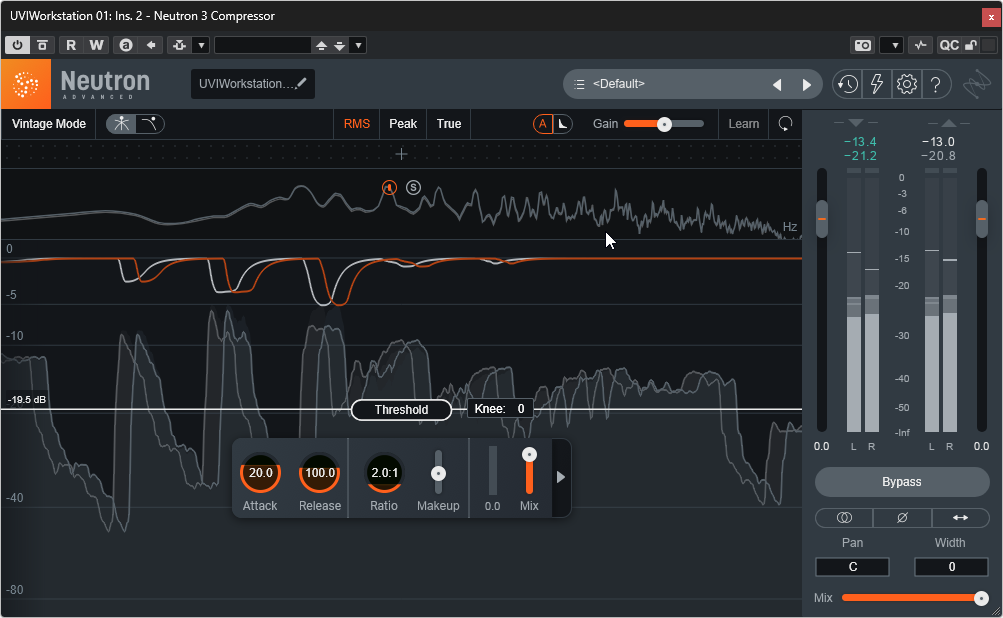Click the global Mix slider handle
The image size is (1003, 618).
[981, 598]
